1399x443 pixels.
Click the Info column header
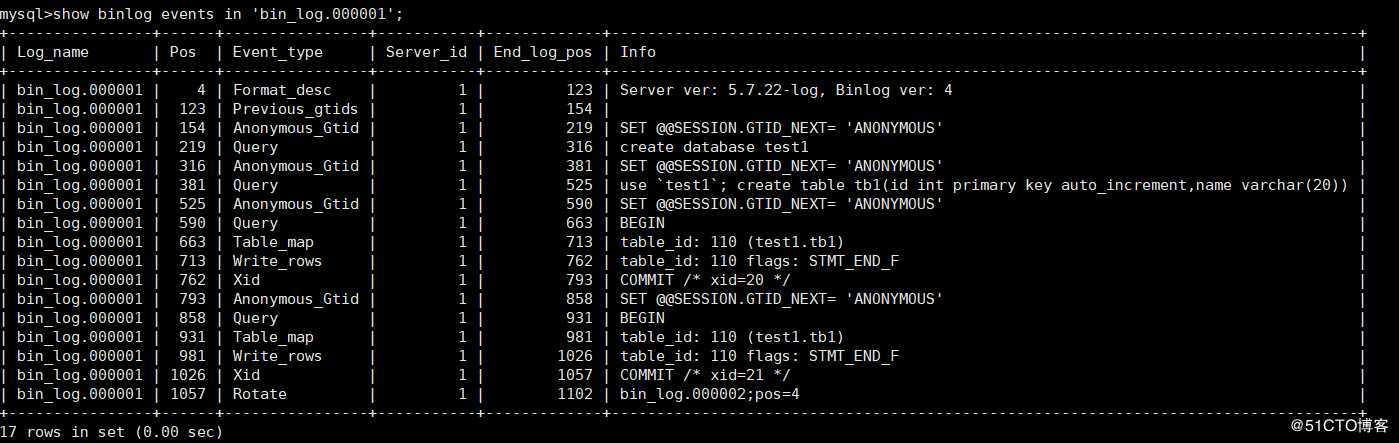point(638,51)
